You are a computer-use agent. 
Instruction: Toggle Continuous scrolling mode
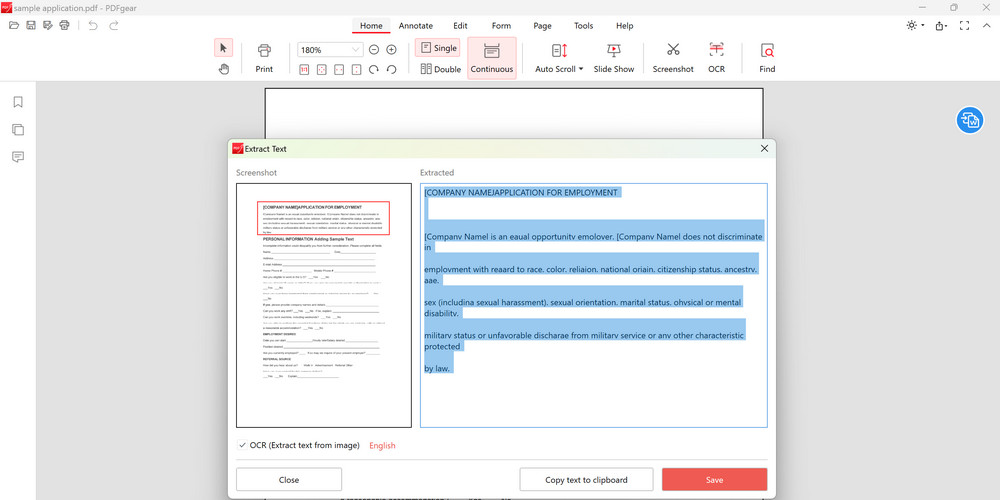point(492,58)
